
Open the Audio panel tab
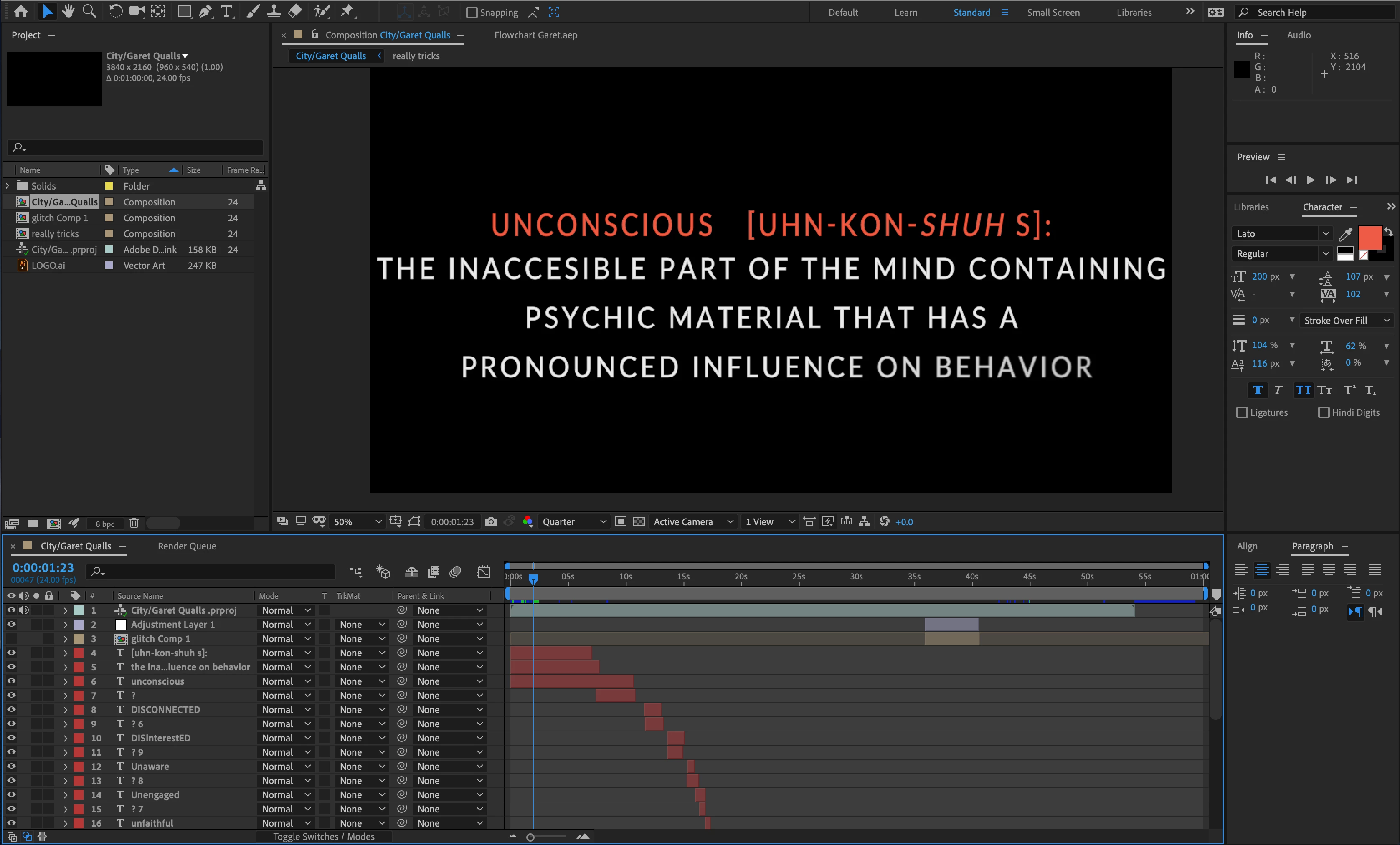coord(1298,35)
